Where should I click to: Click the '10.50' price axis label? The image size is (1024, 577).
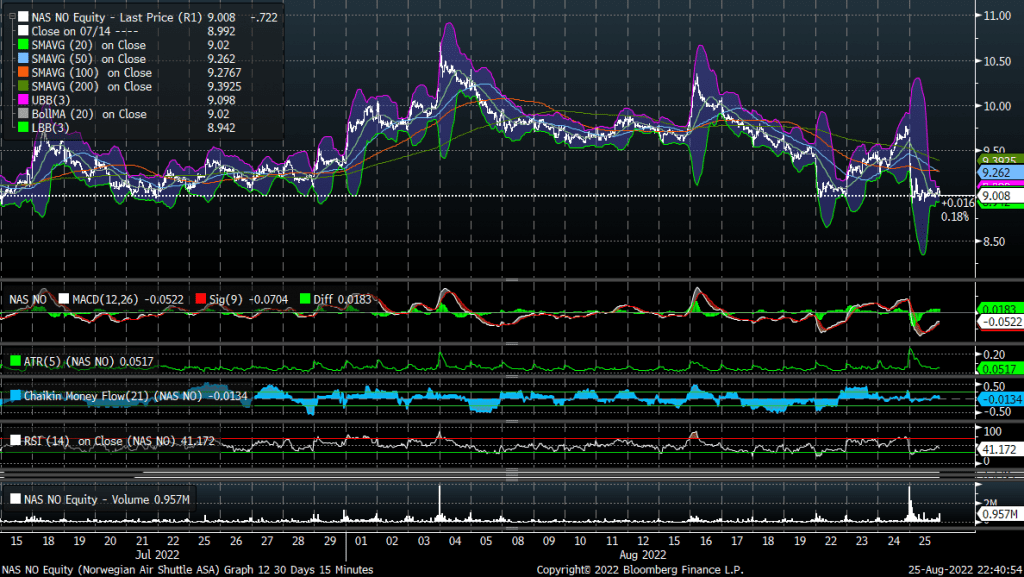pyautogui.click(x=998, y=61)
